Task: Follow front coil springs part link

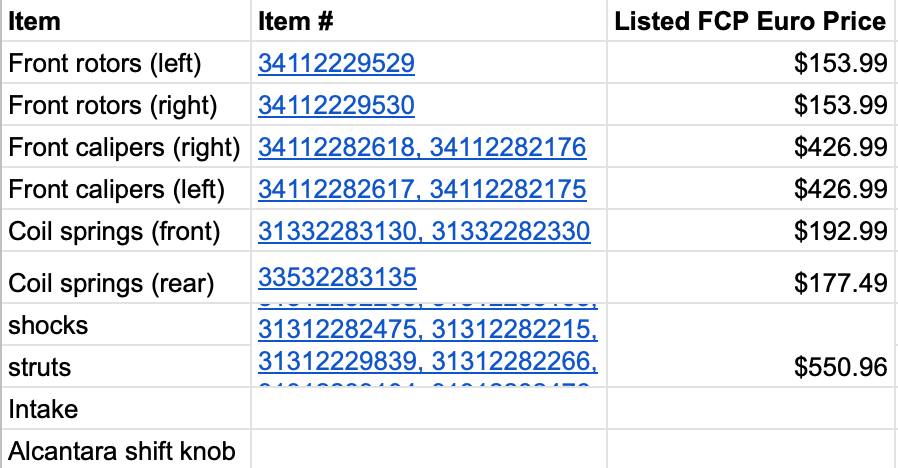Action: pos(424,232)
